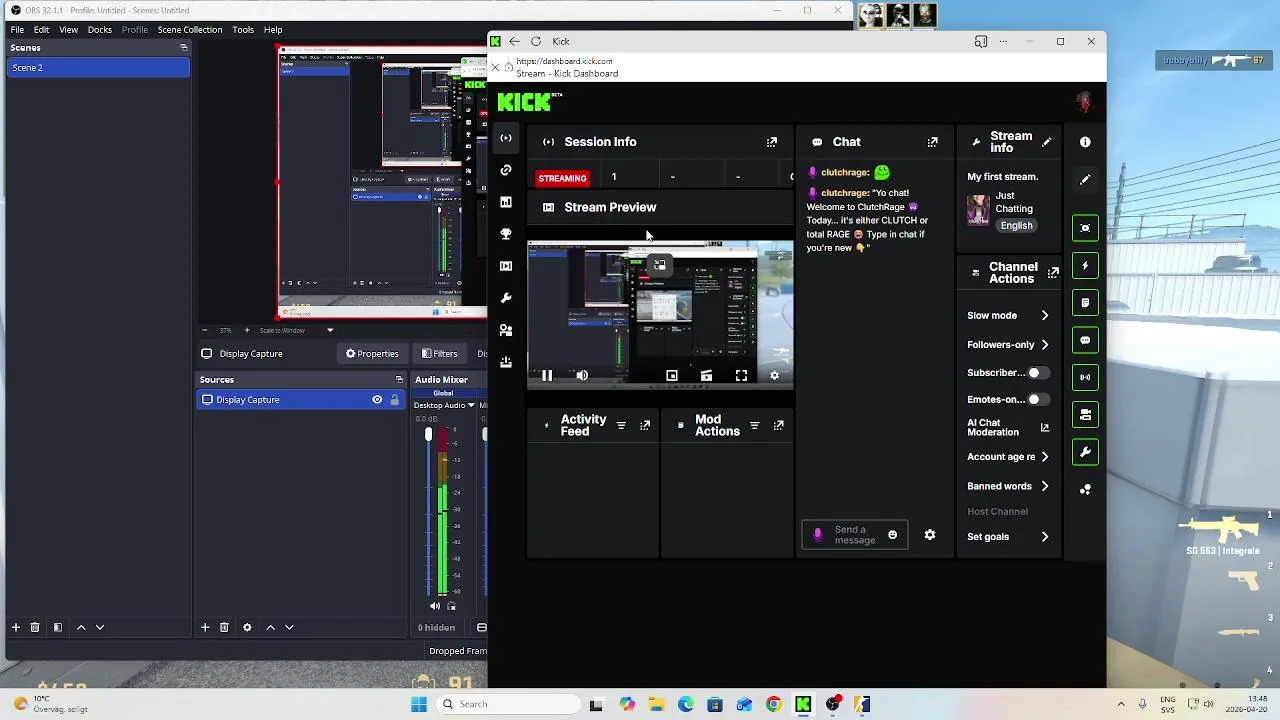Open Mod Actions filter menu
Image resolution: width=1280 pixels, height=720 pixels.
pos(755,426)
